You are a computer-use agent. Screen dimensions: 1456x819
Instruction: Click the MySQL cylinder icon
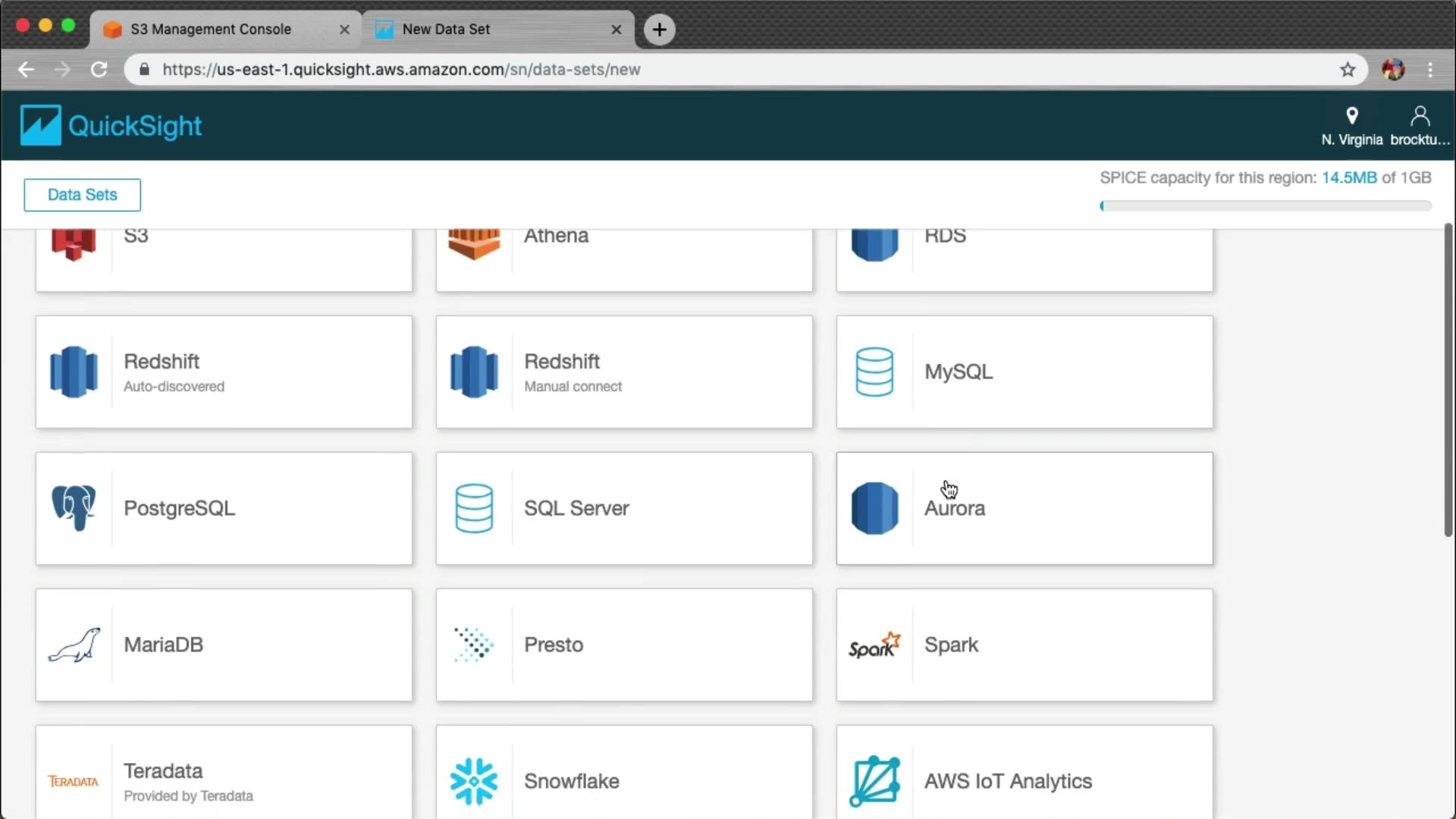click(874, 372)
